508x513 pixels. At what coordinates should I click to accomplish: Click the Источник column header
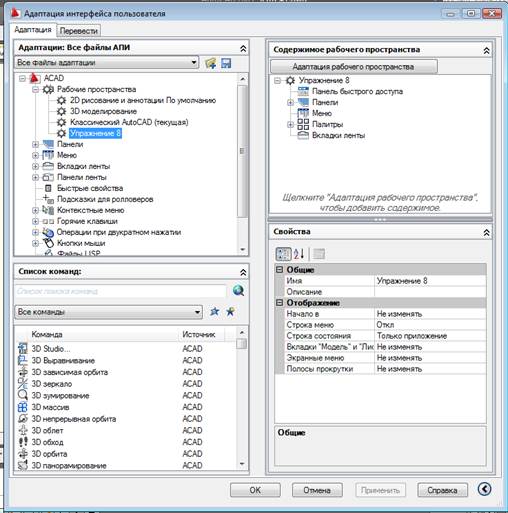click(201, 334)
